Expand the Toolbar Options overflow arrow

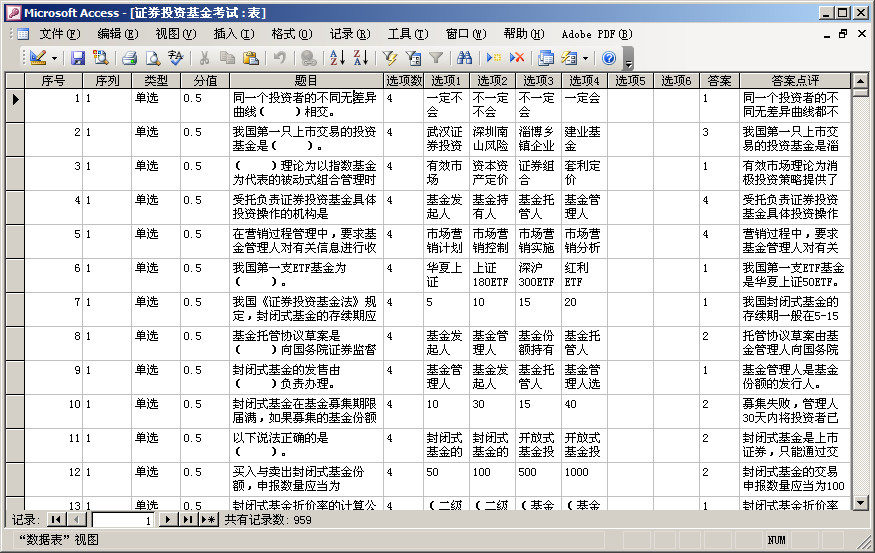tap(629, 58)
